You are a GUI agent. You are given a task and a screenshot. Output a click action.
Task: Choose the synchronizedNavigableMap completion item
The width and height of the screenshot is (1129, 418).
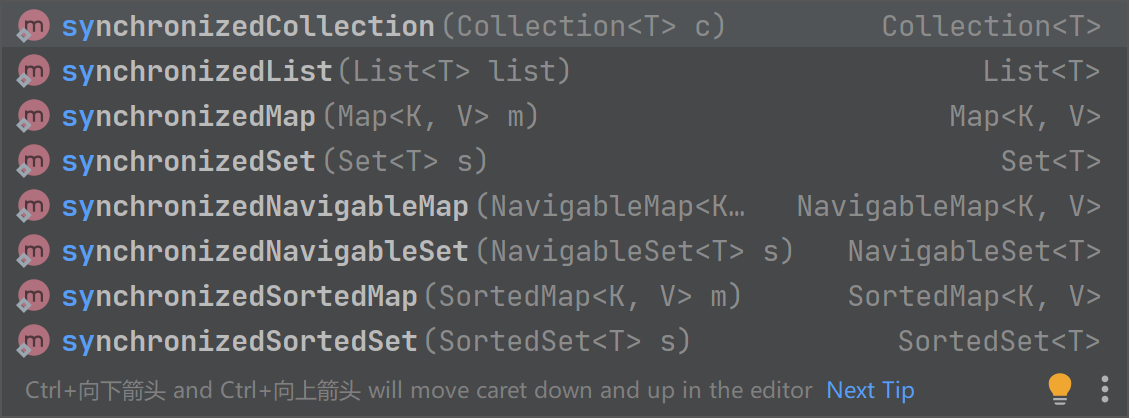[x=265, y=207]
